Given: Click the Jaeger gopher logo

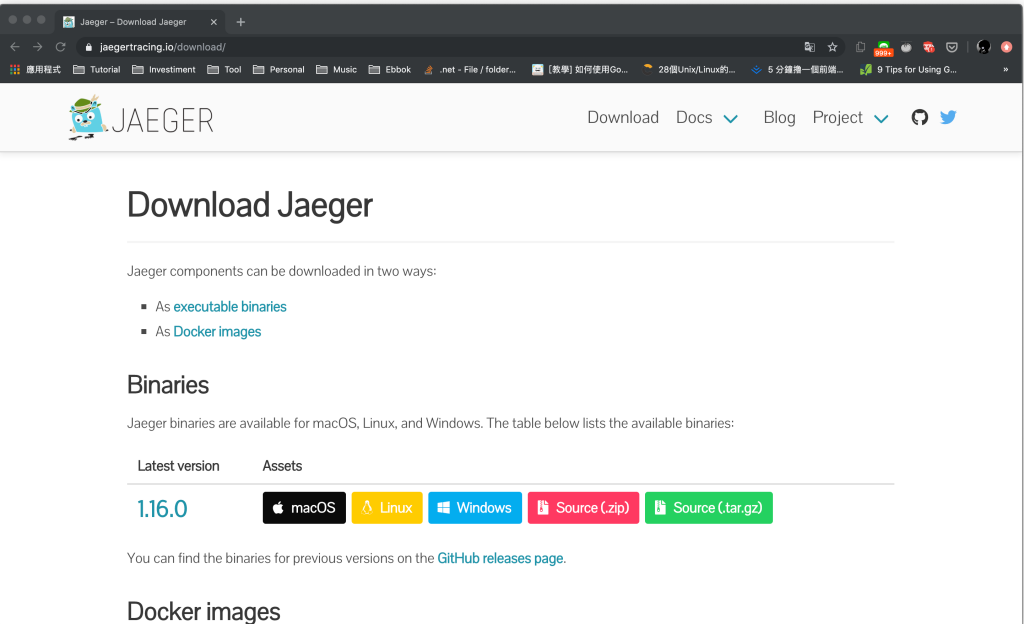Looking at the screenshot, I should click(142, 118).
